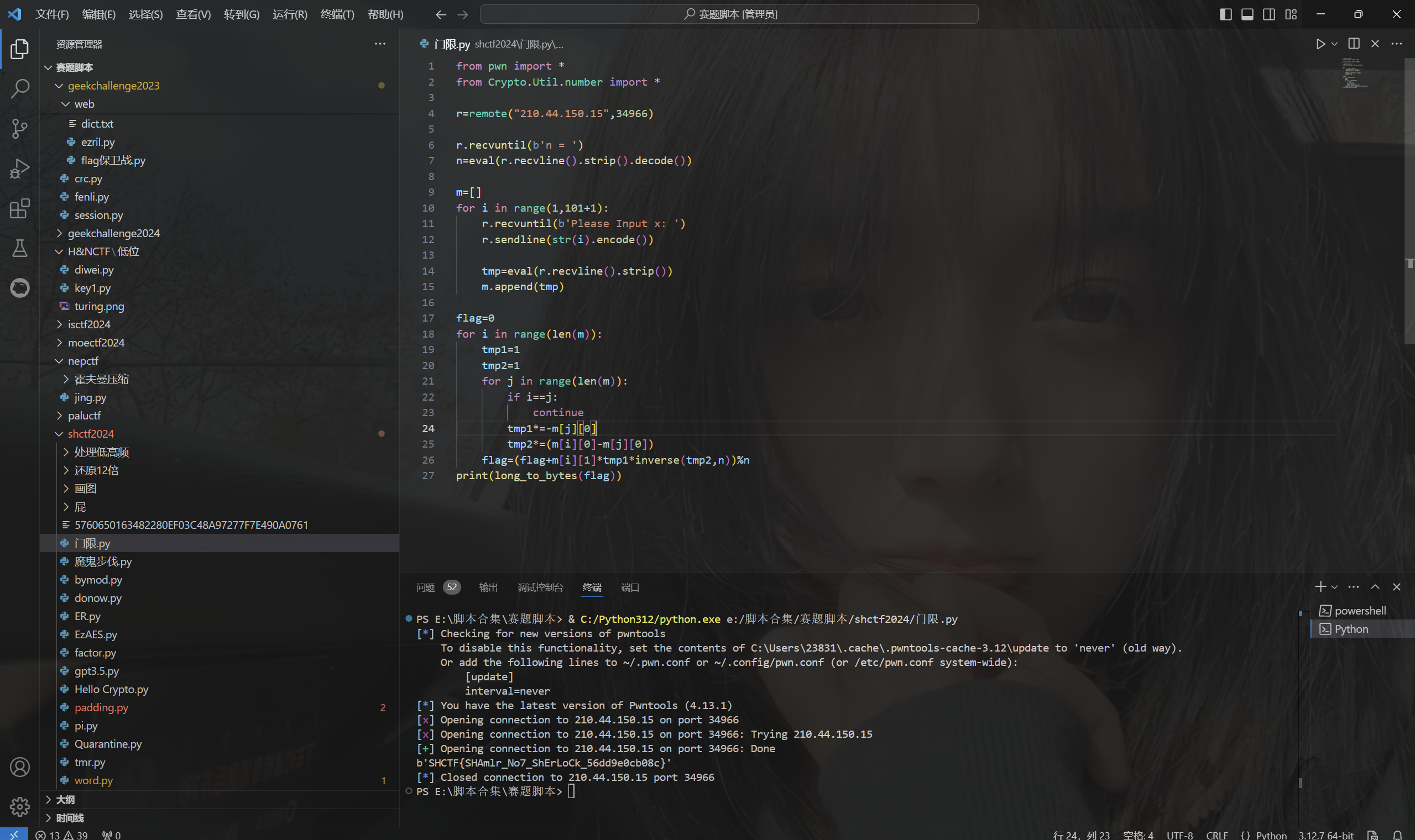Screen dimensions: 1415x840
Task: Open the Extensions view icon
Action: 20,208
